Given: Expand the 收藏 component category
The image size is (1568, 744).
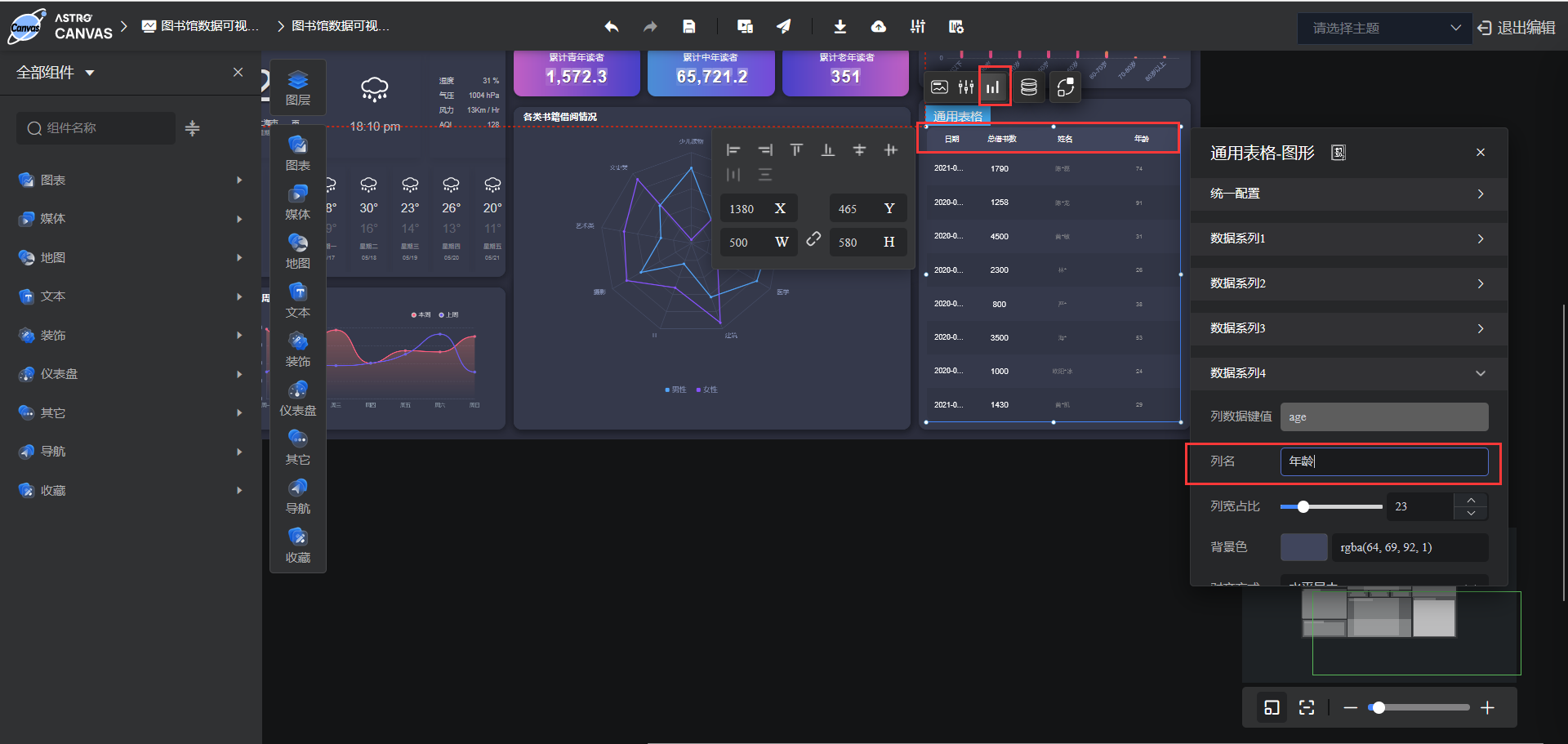Looking at the screenshot, I should click(131, 490).
